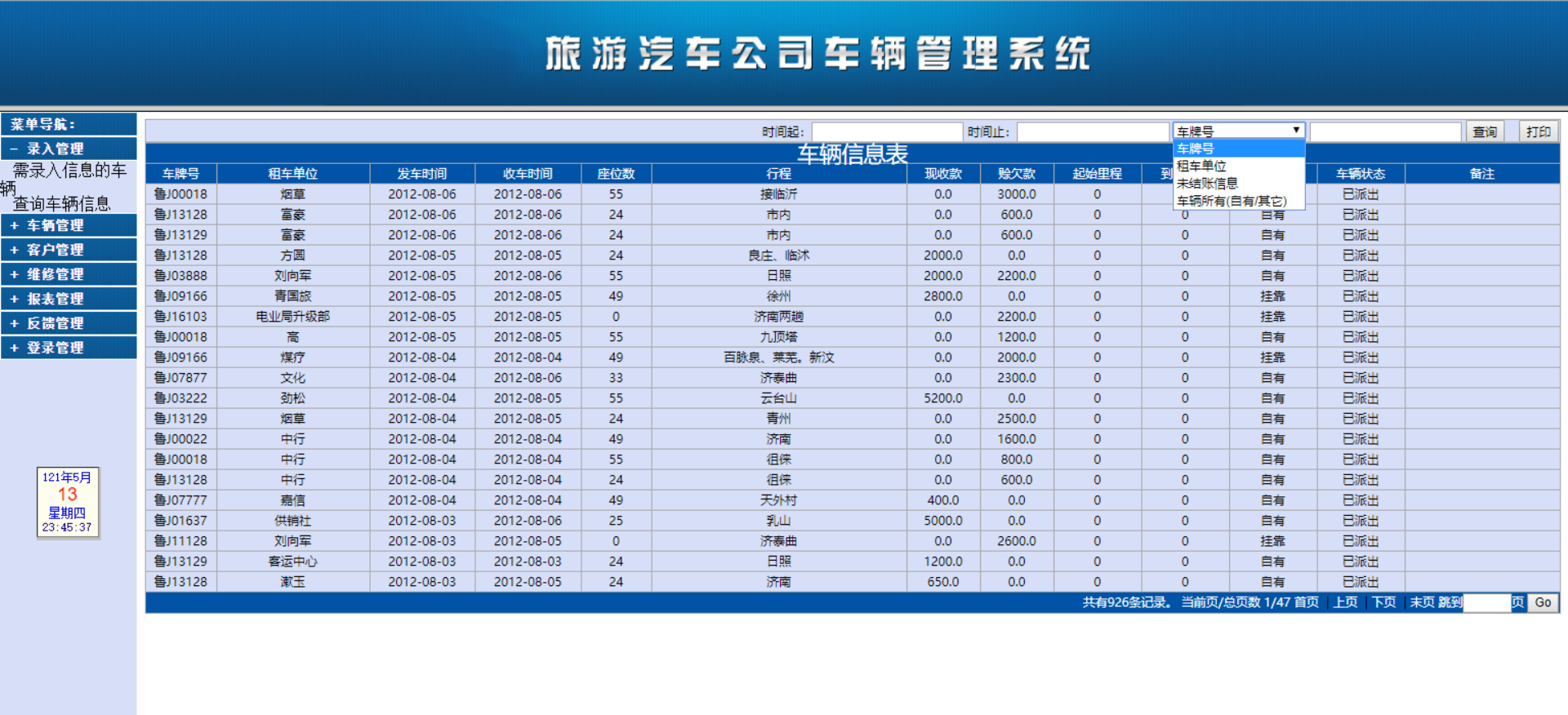The image size is (1568, 715).
Task: Click the 赊欠款 column header
Action: (1017, 173)
